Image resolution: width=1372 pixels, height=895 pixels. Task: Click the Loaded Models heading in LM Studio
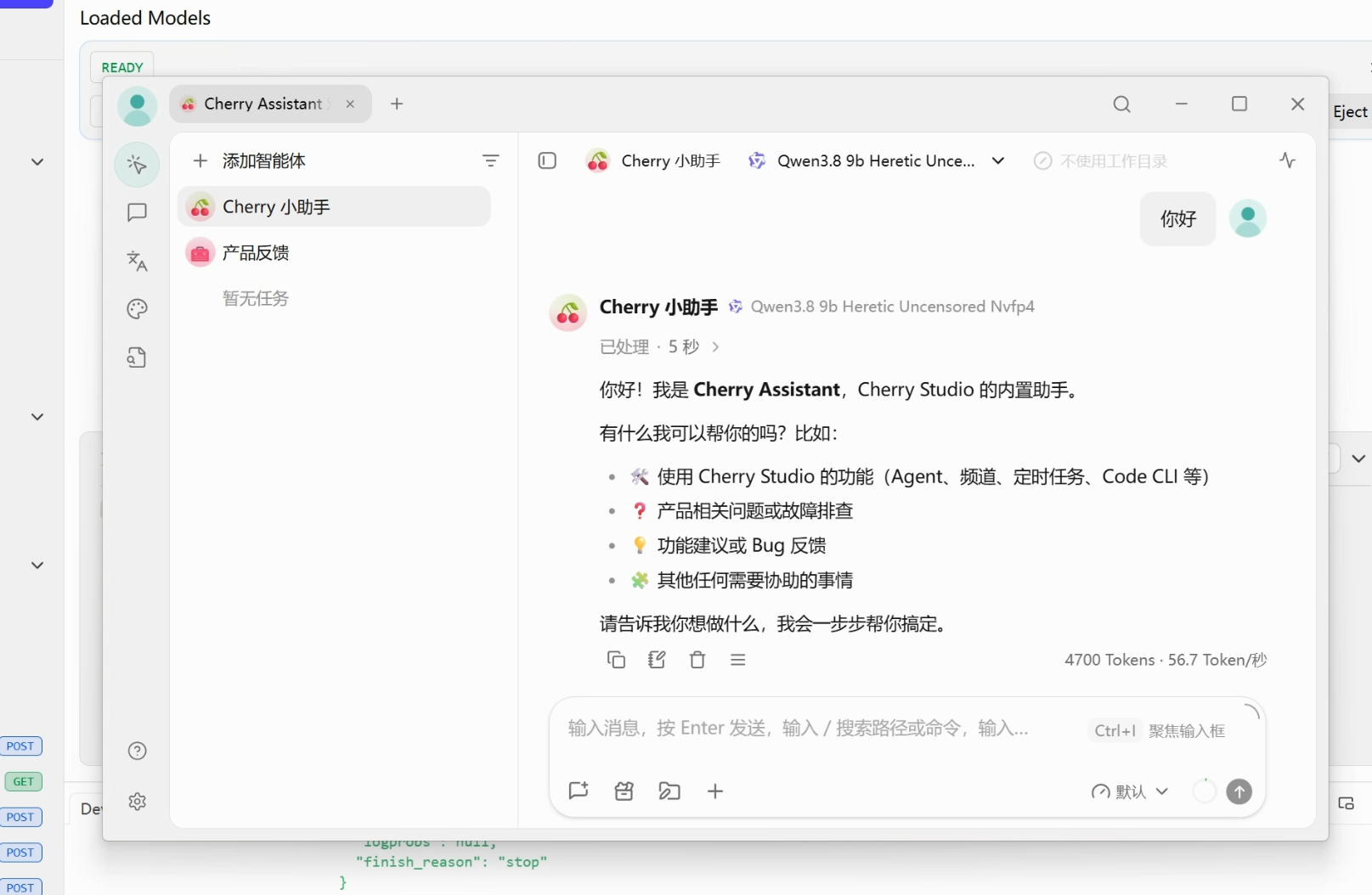coord(145,18)
